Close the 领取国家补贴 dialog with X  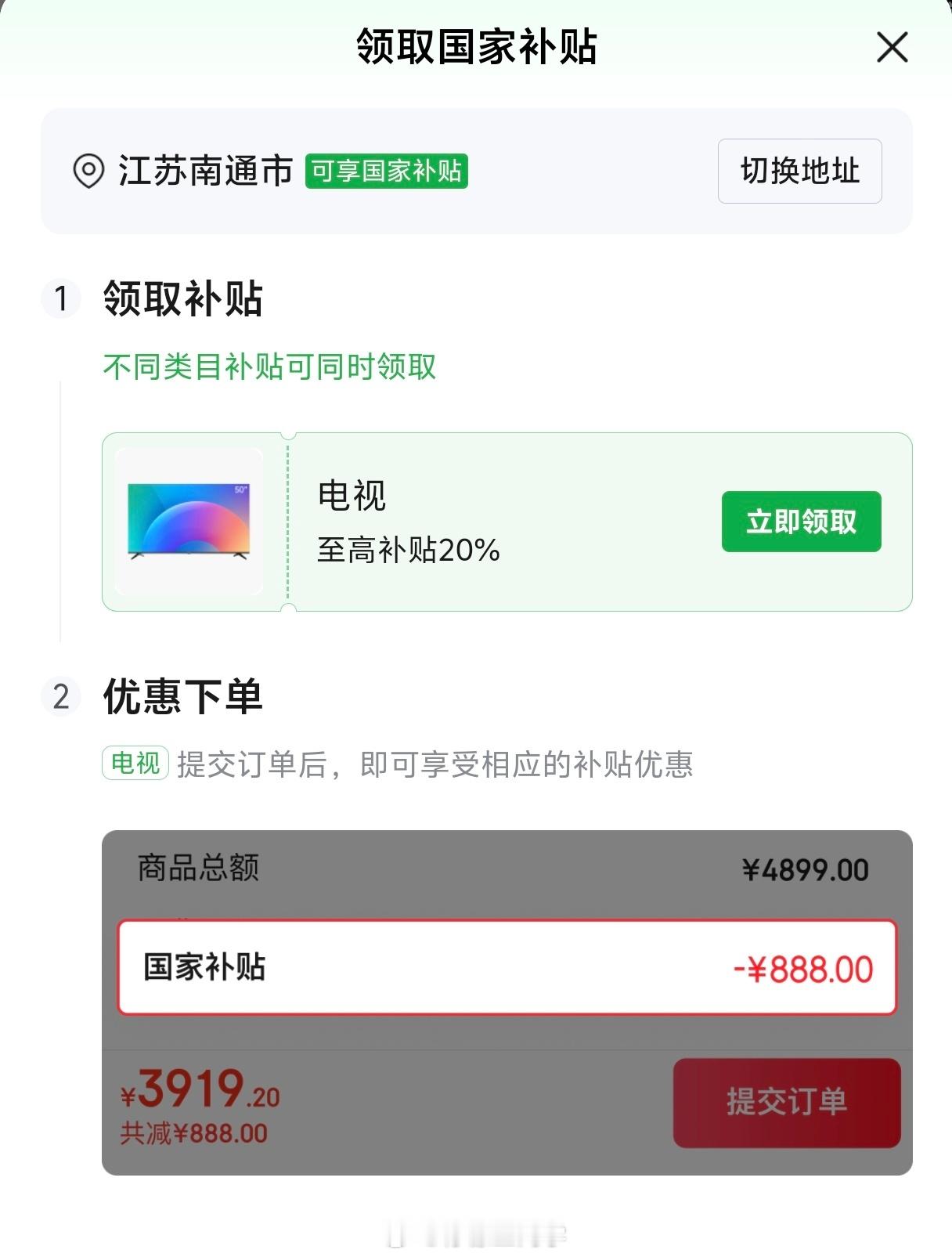coord(892,48)
